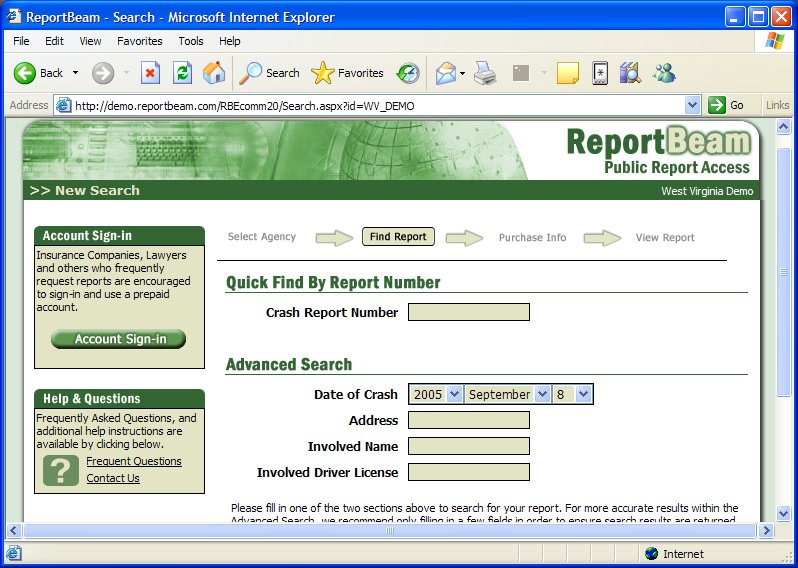Open the yellow note Discuss icon

click(x=567, y=73)
